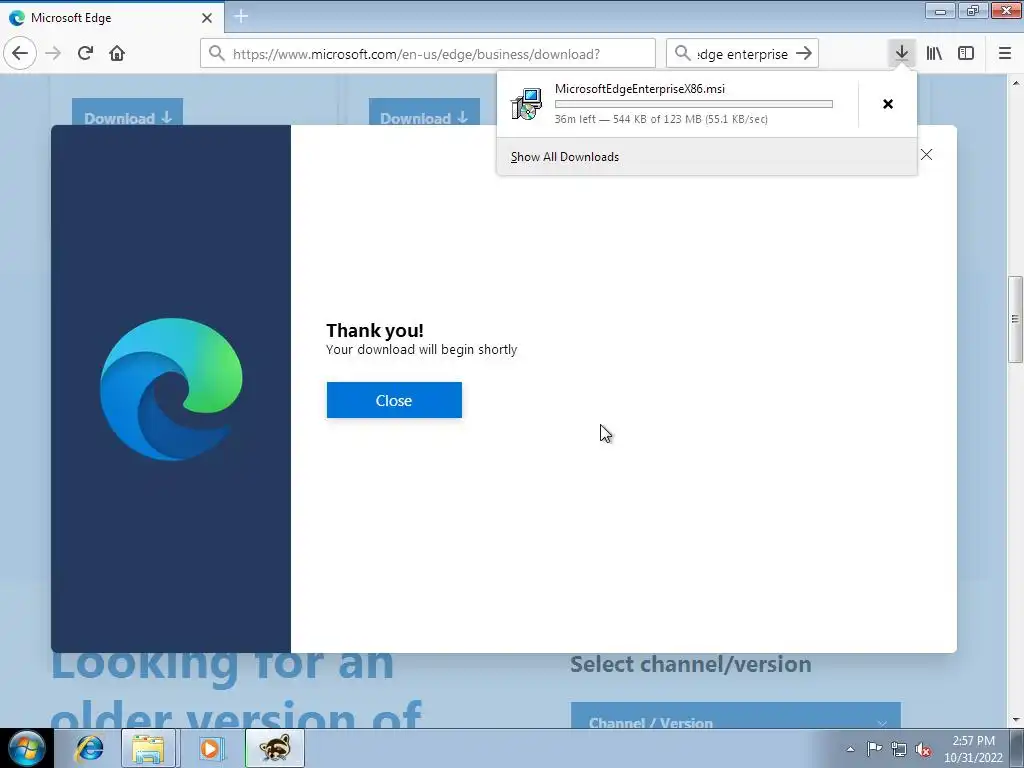Open a new tab with the plus

241,16
